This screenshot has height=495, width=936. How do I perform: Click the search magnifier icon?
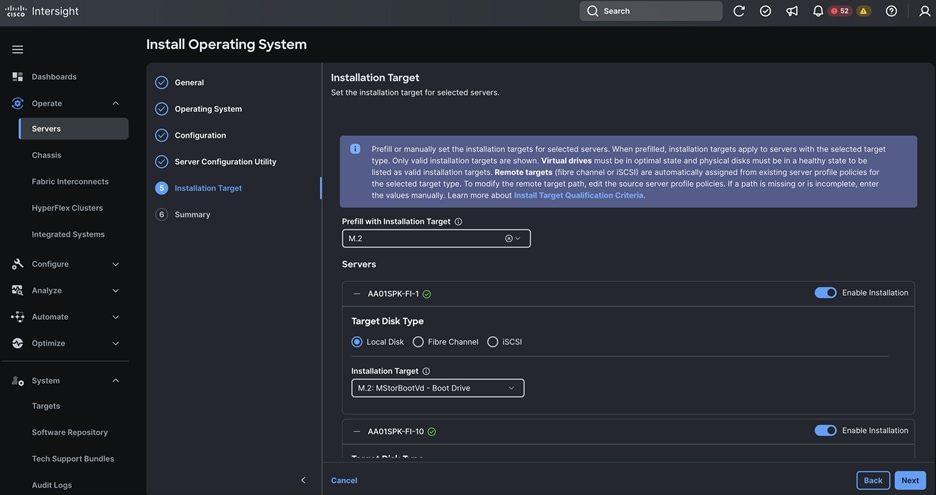click(x=592, y=11)
